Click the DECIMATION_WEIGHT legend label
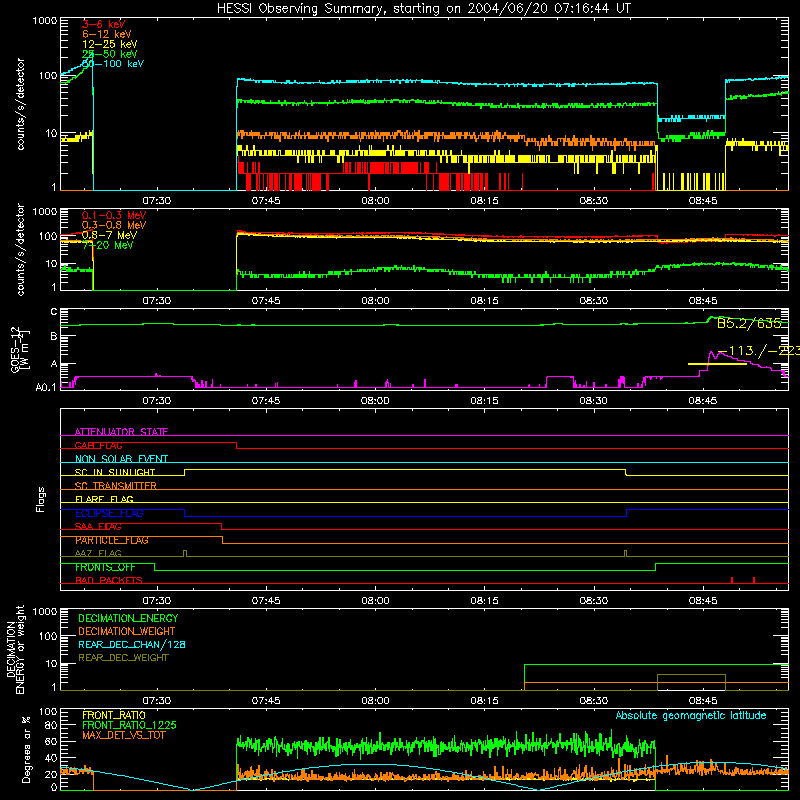Viewport: 800px width, 800px height. pos(127,631)
